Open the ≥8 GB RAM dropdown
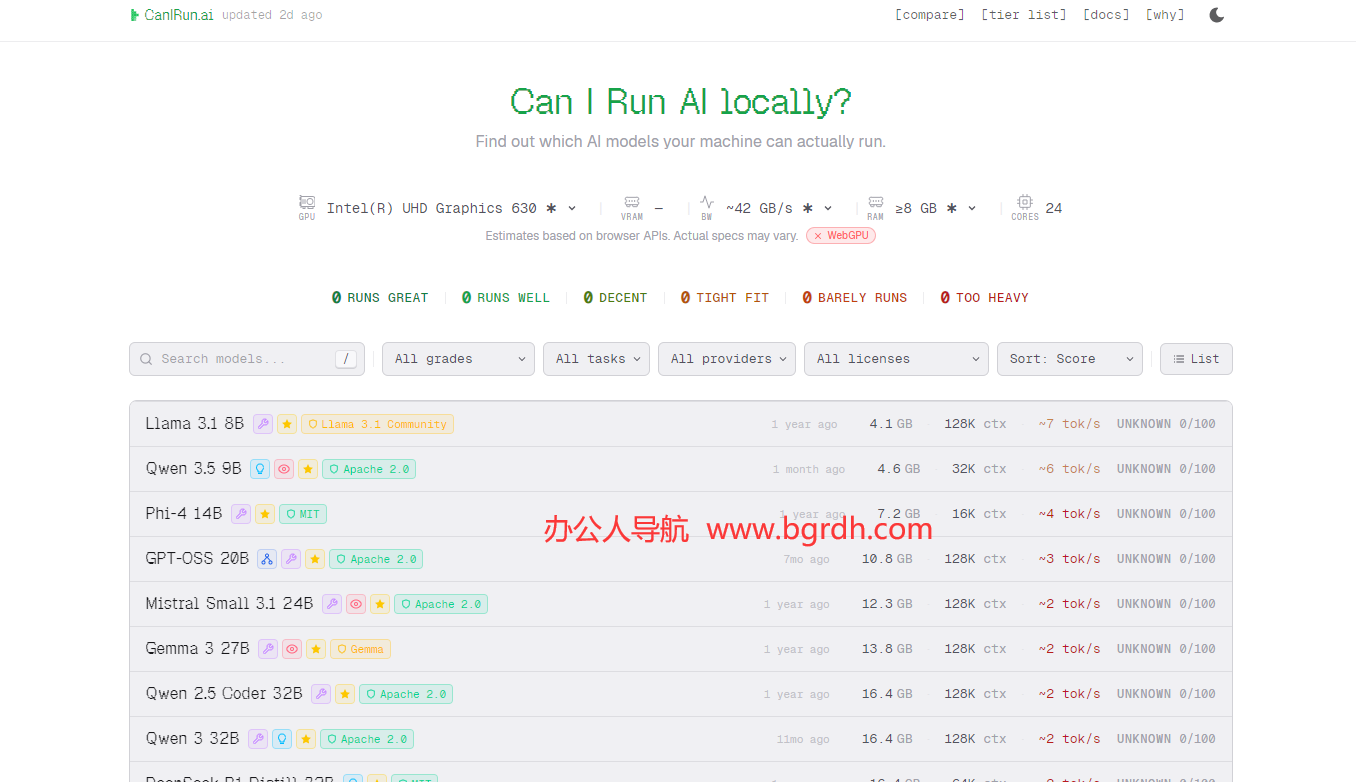This screenshot has height=782, width=1356. pyautogui.click(x=936, y=208)
